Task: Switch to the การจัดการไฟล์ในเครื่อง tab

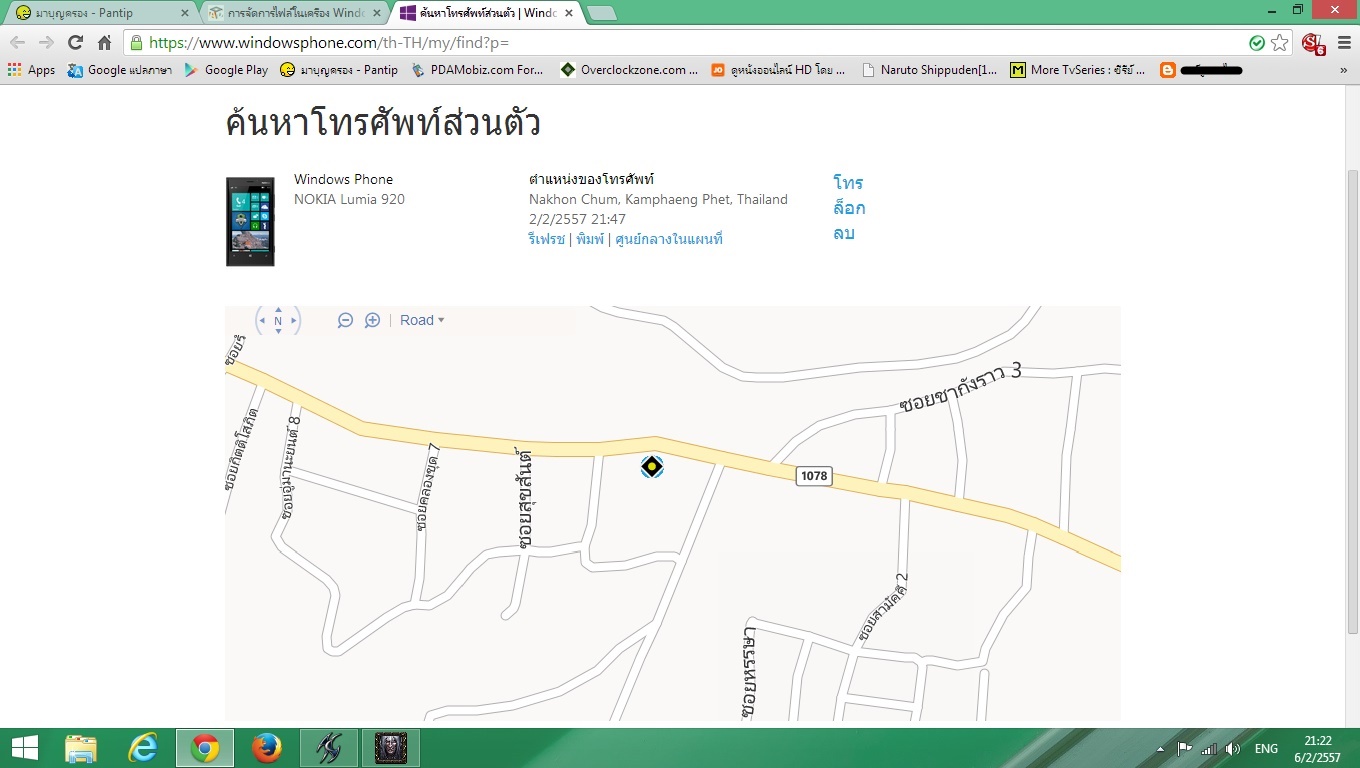Action: coord(290,13)
